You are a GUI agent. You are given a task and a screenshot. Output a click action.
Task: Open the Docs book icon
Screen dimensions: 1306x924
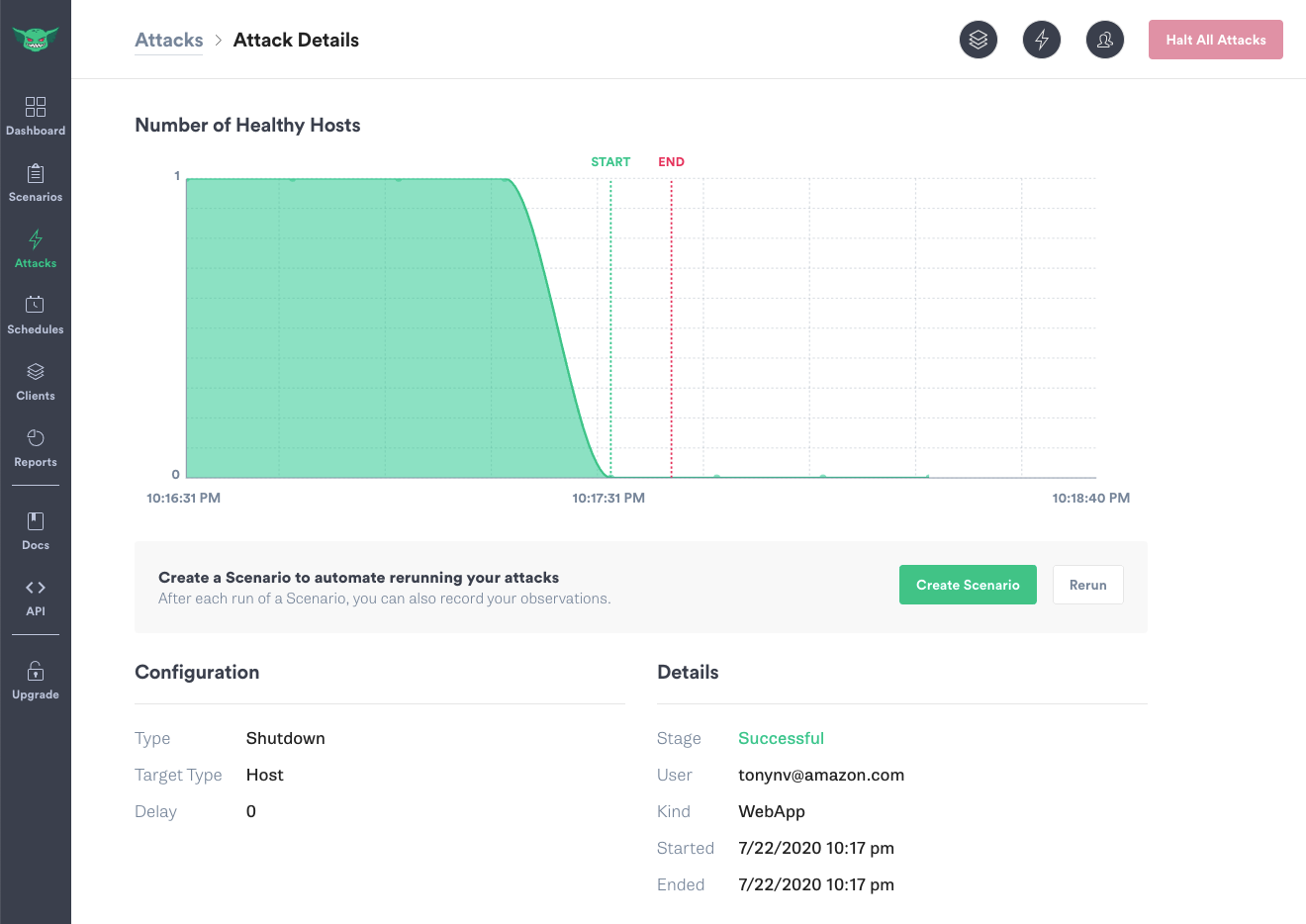click(36, 521)
